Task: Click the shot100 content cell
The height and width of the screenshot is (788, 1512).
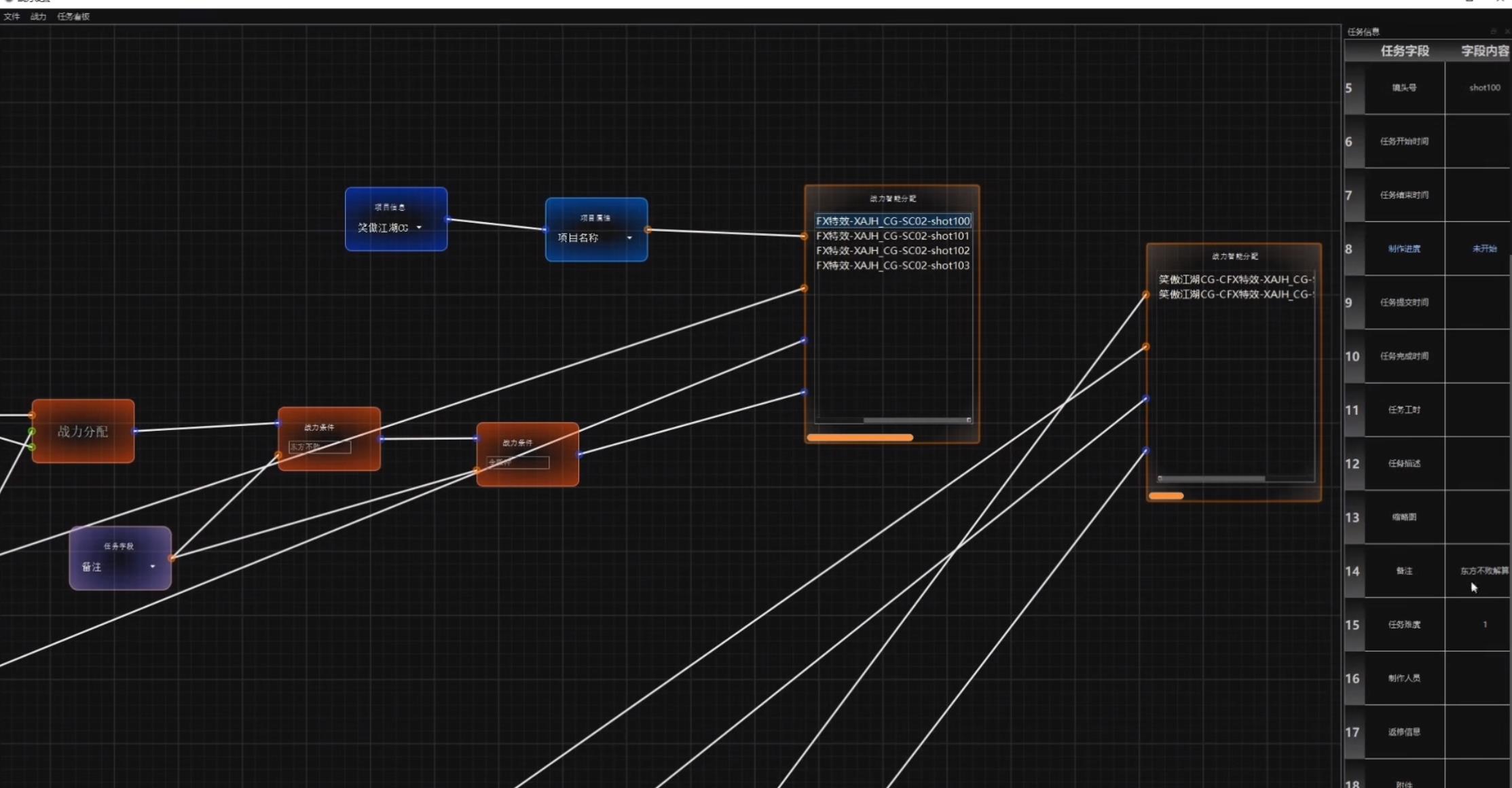Action: (x=1478, y=88)
